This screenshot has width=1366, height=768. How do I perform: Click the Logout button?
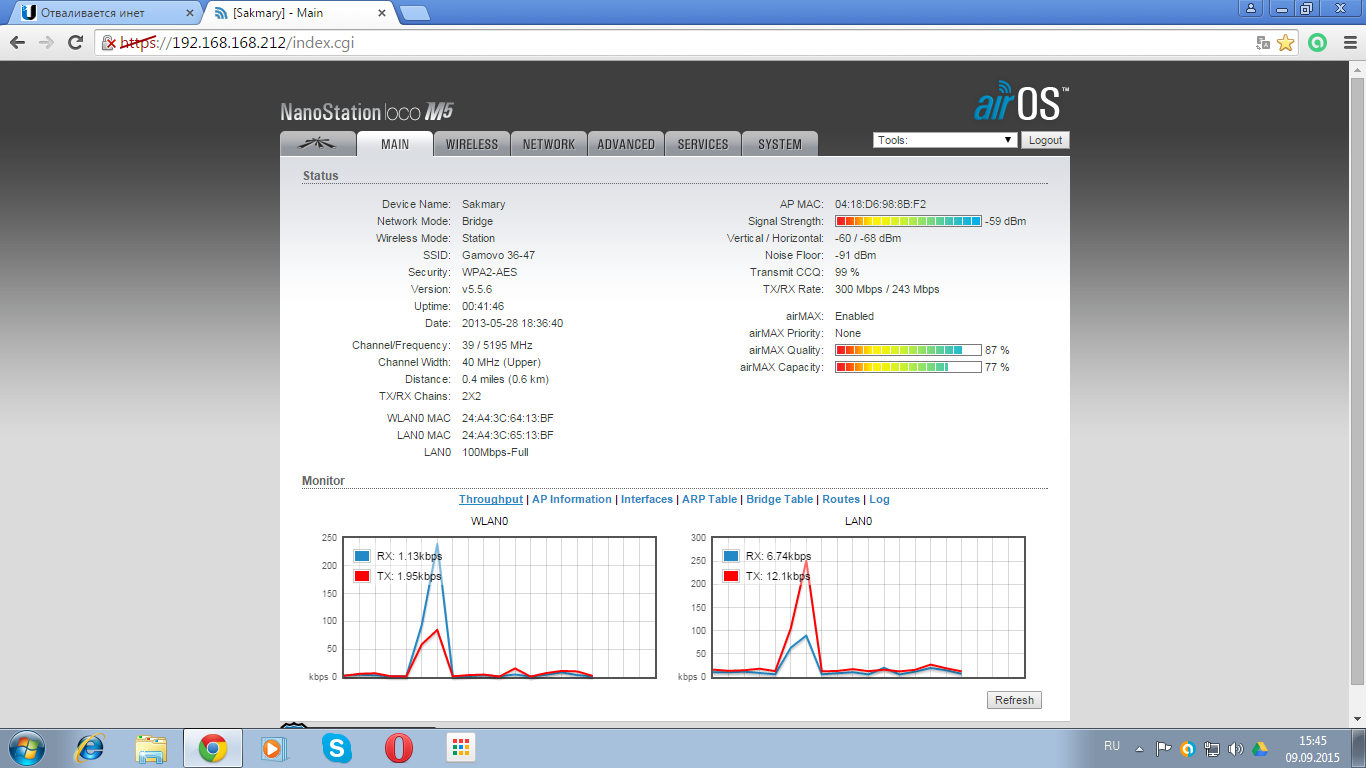tap(1045, 140)
